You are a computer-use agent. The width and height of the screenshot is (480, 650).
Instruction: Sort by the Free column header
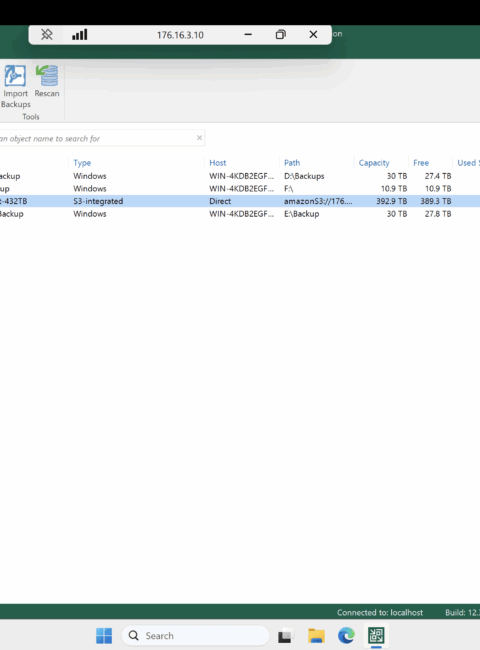click(421, 163)
